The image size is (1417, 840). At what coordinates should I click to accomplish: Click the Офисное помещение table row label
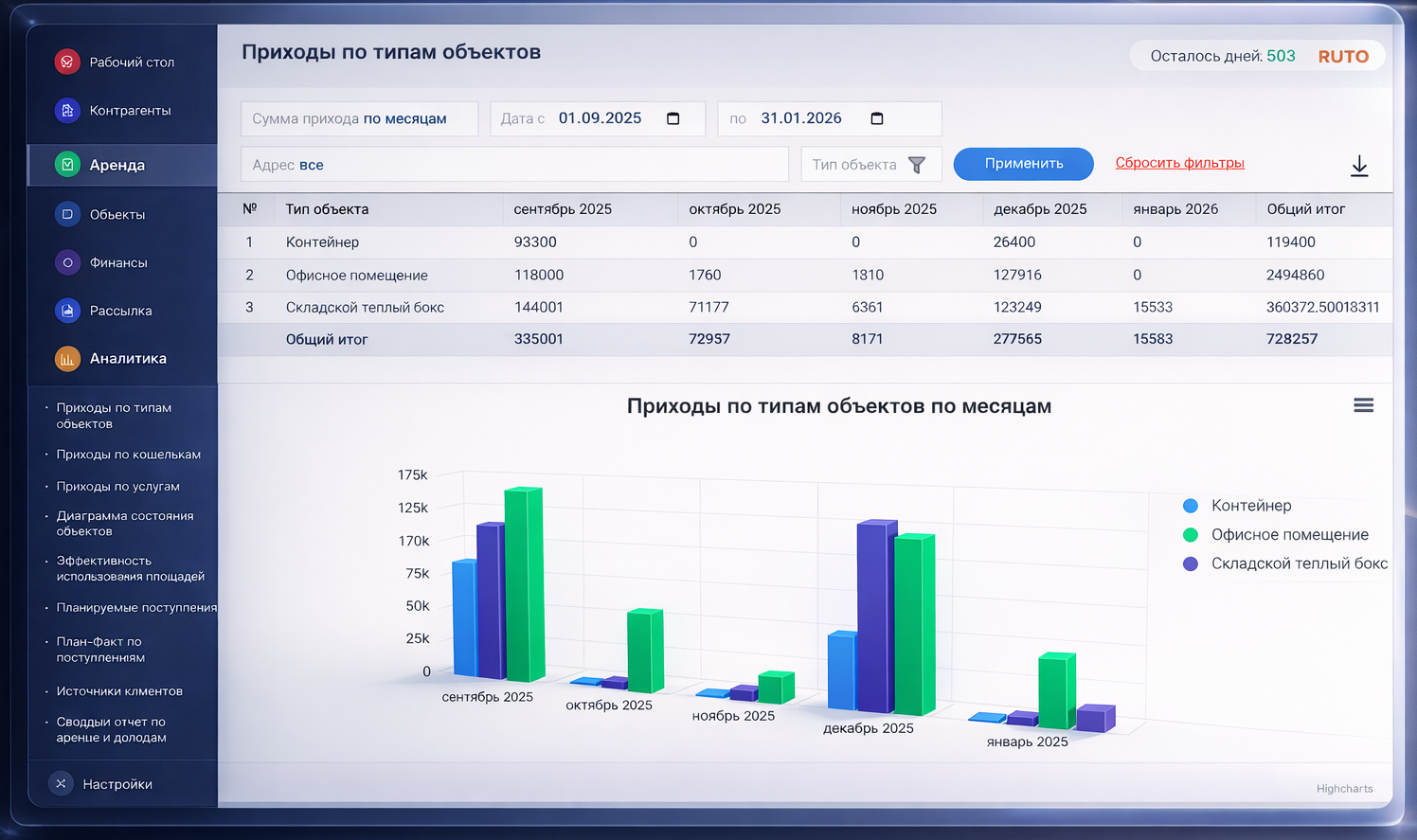point(357,276)
